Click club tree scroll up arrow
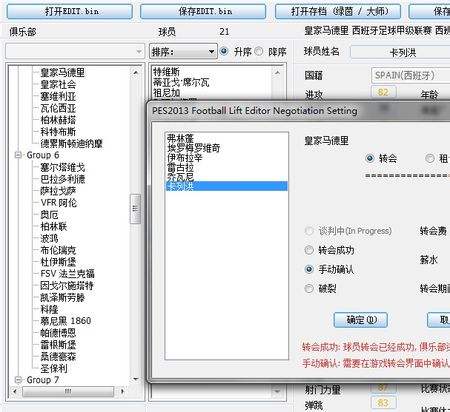 [x=135, y=72]
